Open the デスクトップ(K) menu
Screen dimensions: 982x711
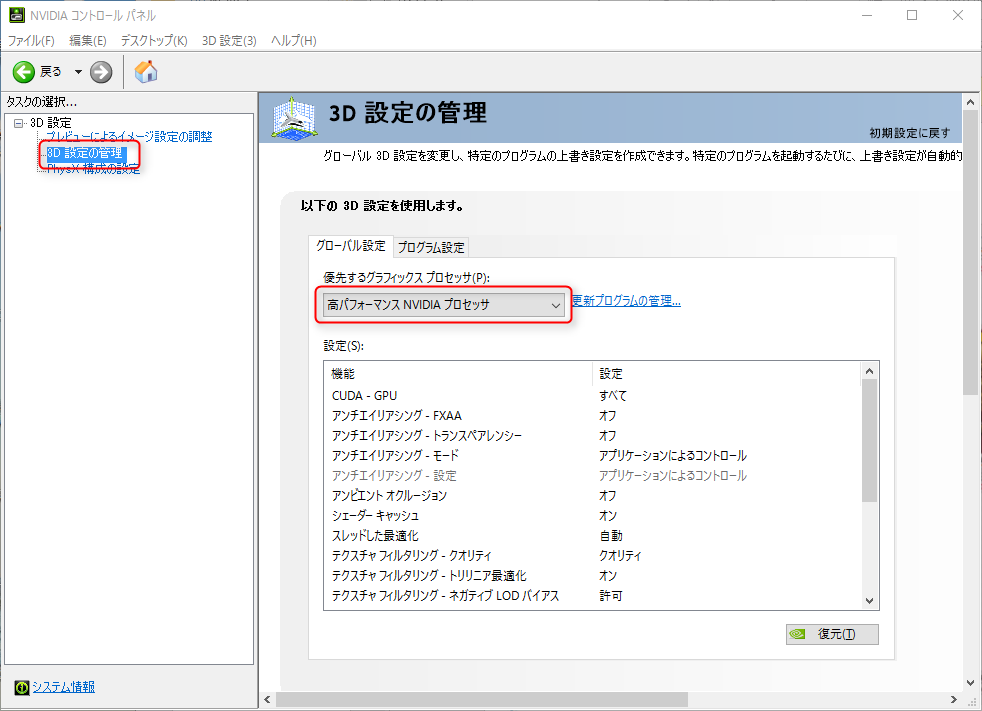tap(154, 41)
